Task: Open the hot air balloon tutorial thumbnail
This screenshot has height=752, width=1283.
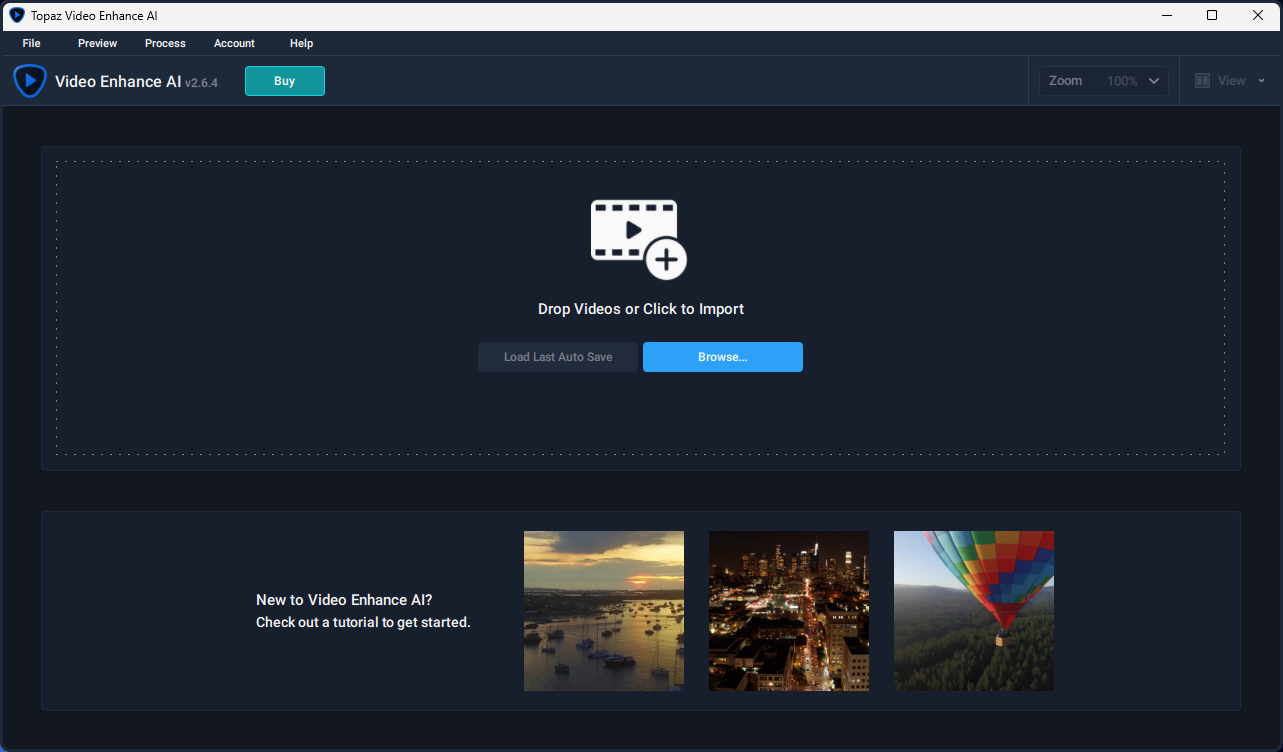Action: coord(974,611)
